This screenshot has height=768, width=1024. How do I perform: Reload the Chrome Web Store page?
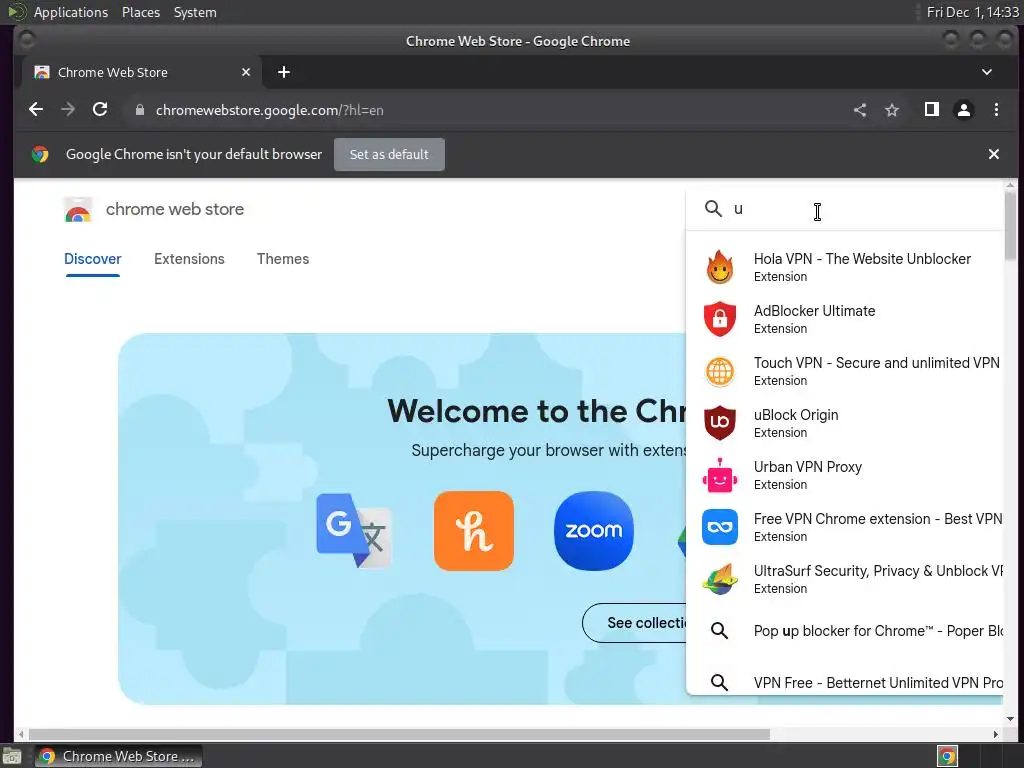pyautogui.click(x=100, y=110)
